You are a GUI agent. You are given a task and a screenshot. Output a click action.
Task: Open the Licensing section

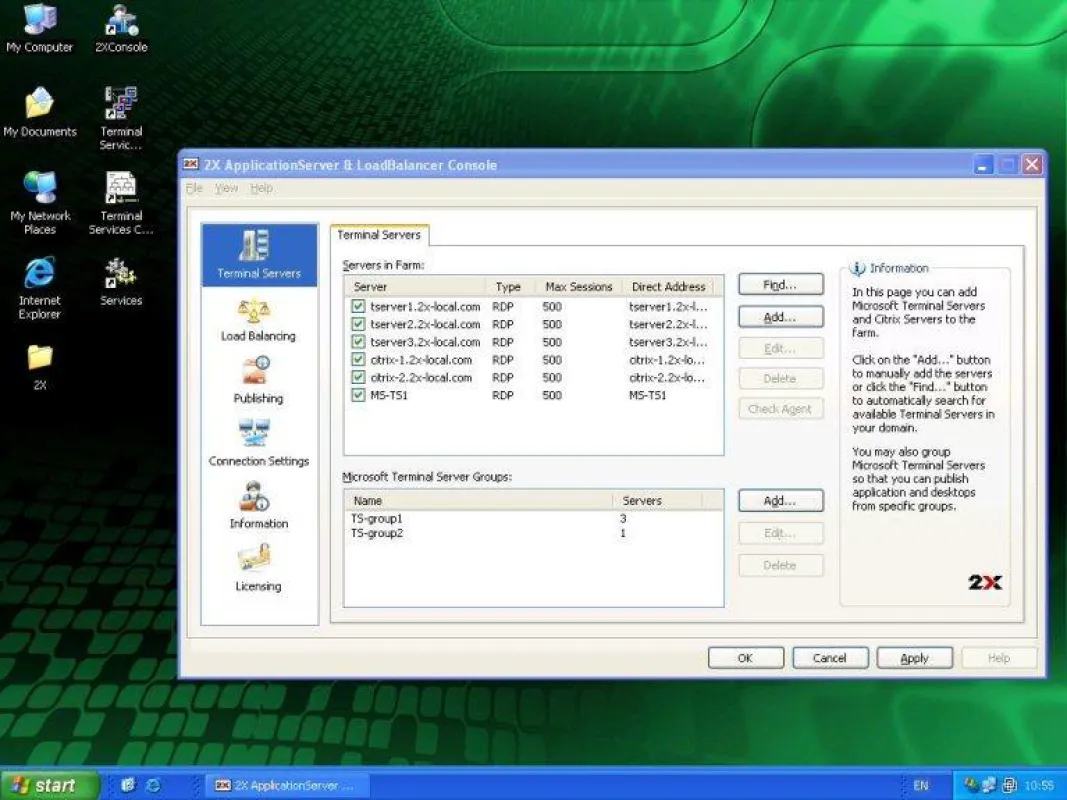tap(258, 568)
